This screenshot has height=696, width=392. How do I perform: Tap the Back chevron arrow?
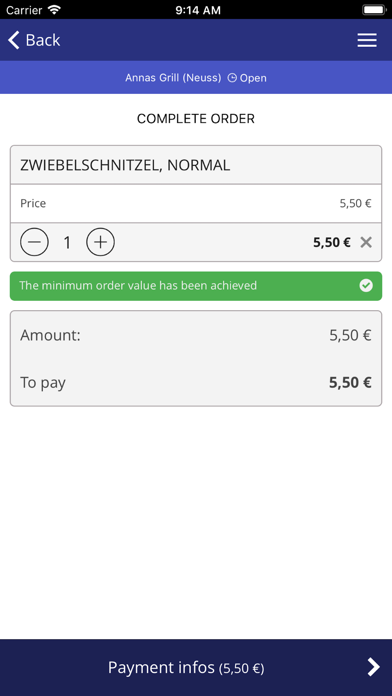point(14,40)
